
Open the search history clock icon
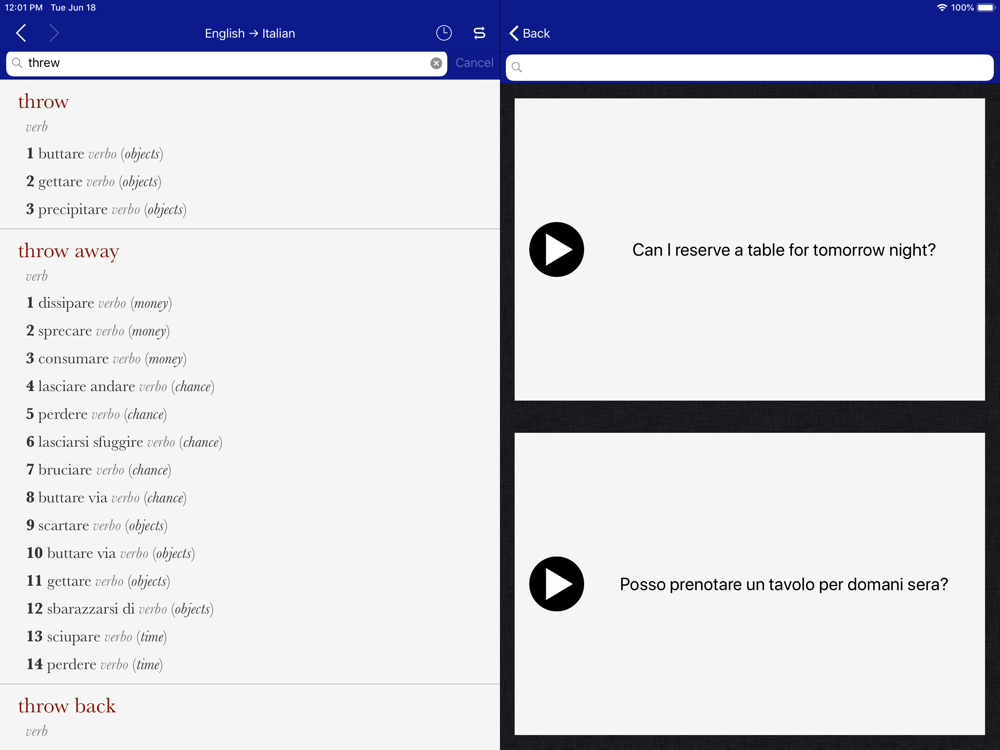(x=444, y=33)
